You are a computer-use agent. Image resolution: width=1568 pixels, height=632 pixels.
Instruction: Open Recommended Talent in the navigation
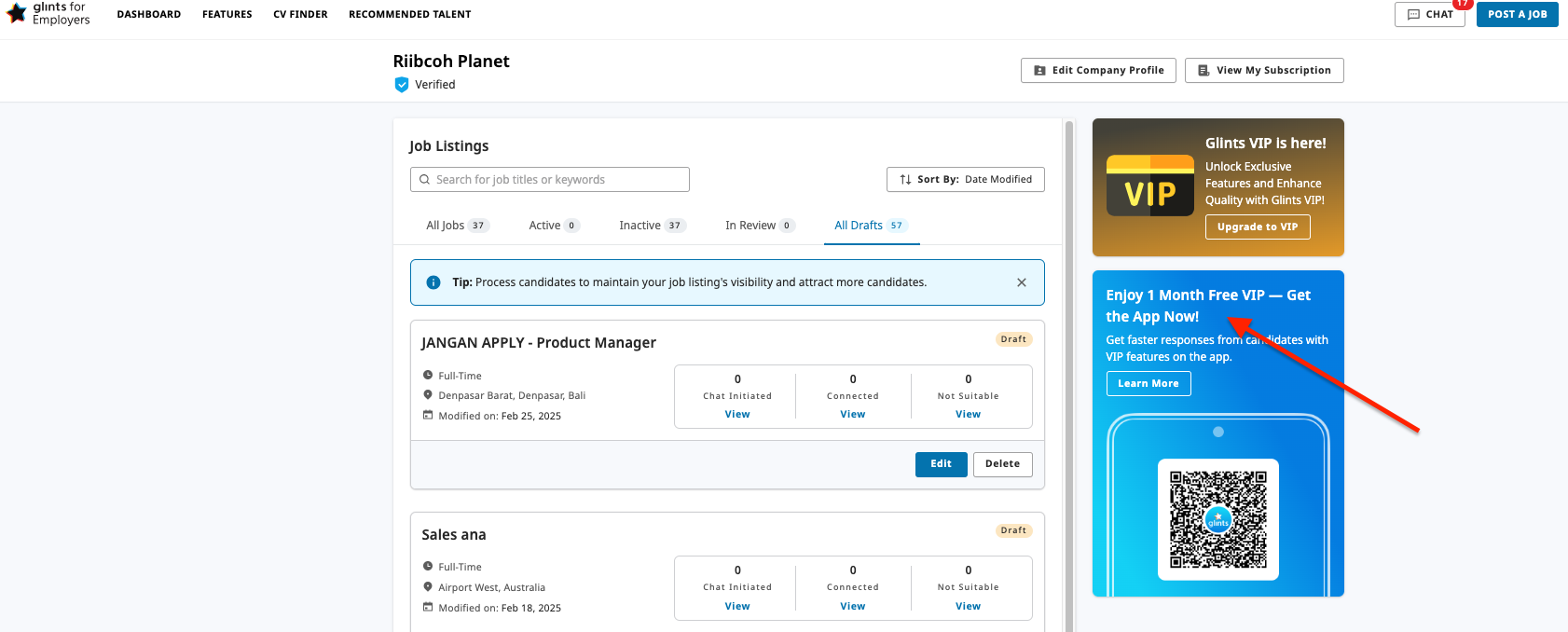pyautogui.click(x=409, y=15)
